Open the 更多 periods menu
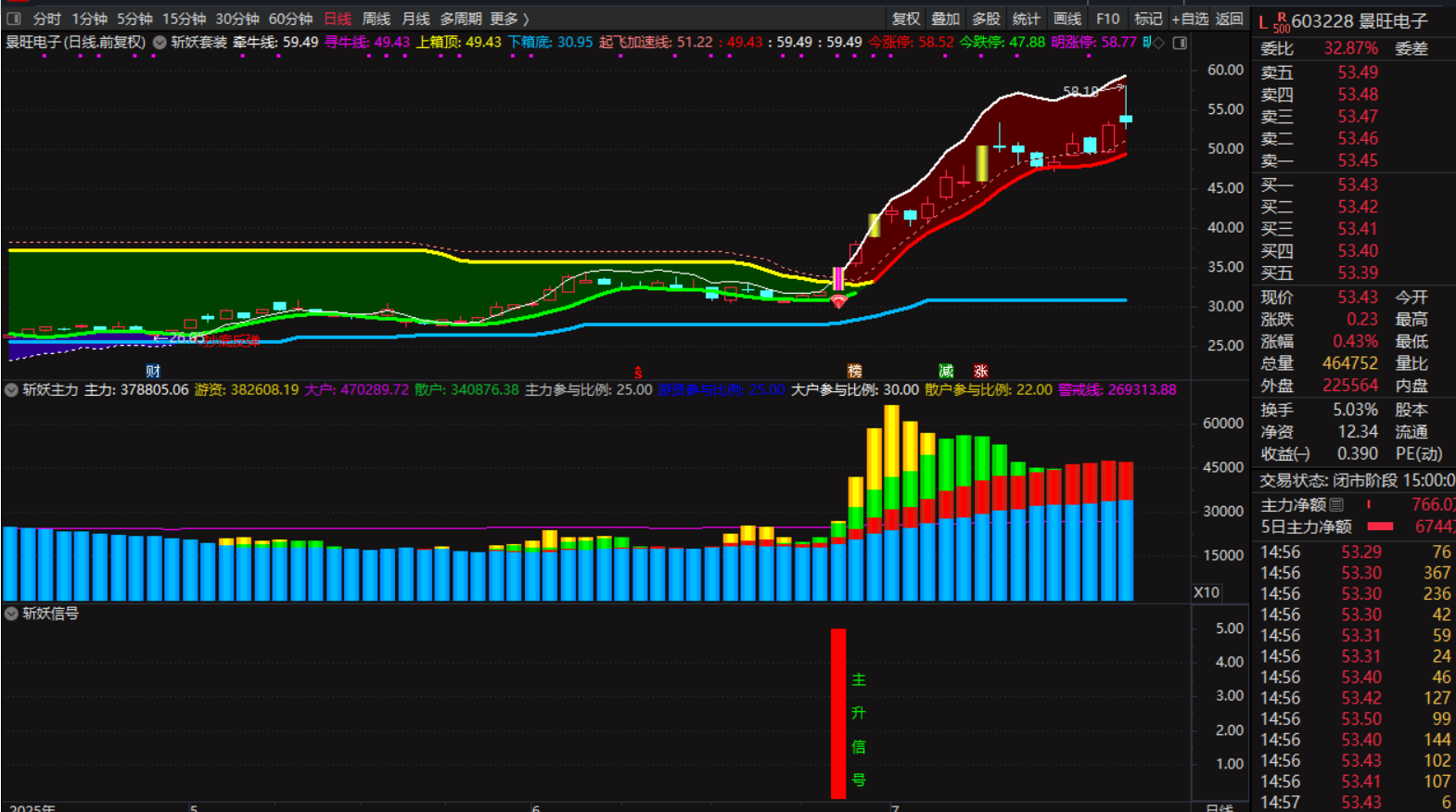Viewport: 1456px width, 812px height. pos(508,19)
